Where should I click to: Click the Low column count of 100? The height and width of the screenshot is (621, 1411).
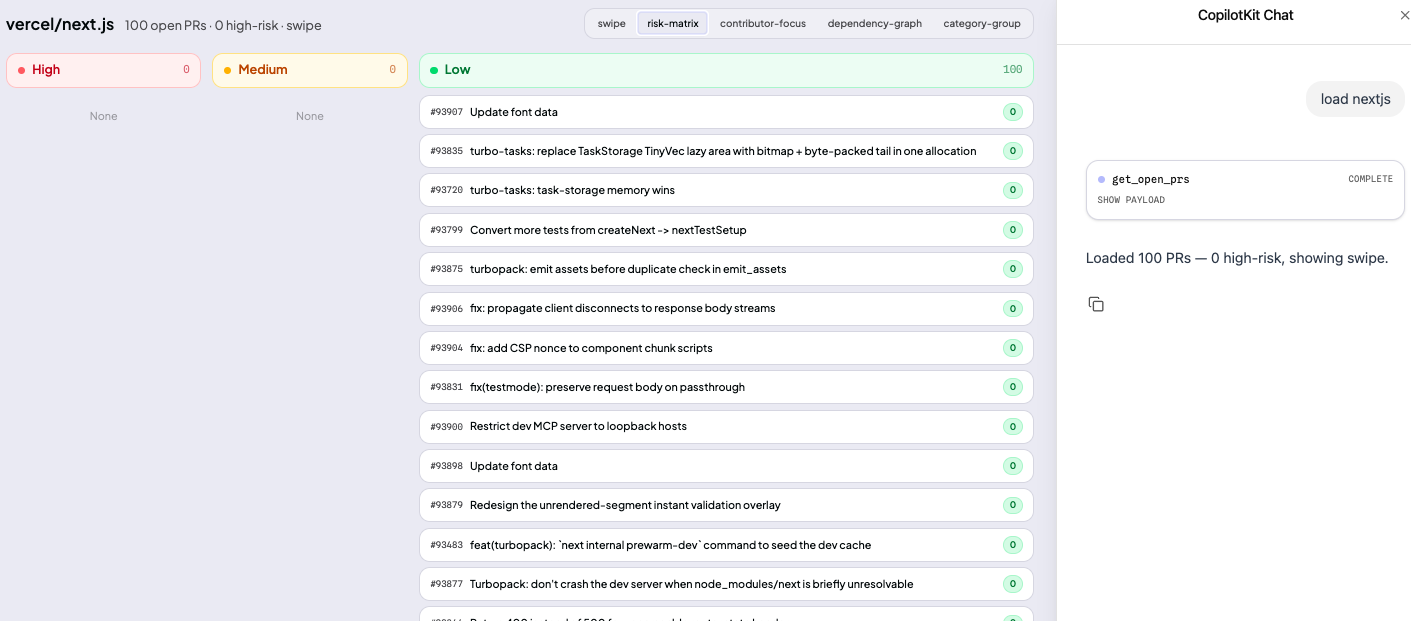1012,70
